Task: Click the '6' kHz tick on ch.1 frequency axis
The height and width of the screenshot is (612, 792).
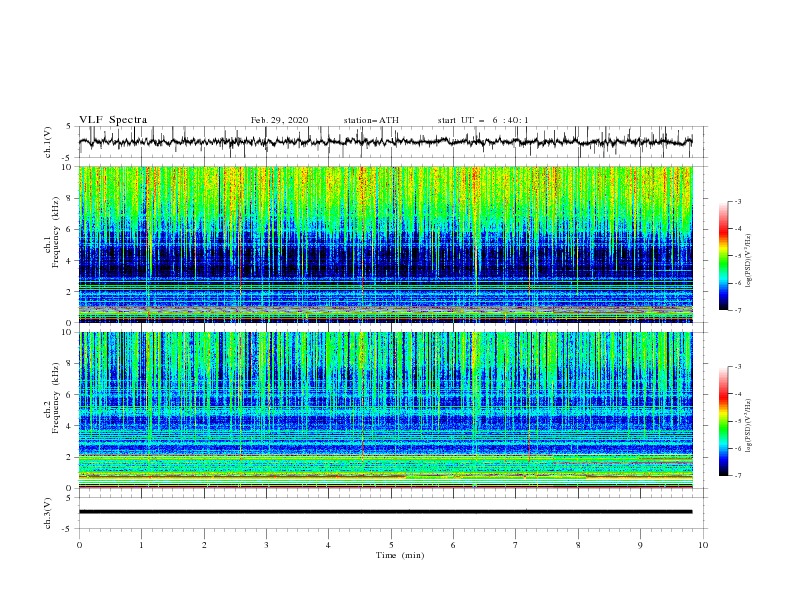Action: pos(69,229)
